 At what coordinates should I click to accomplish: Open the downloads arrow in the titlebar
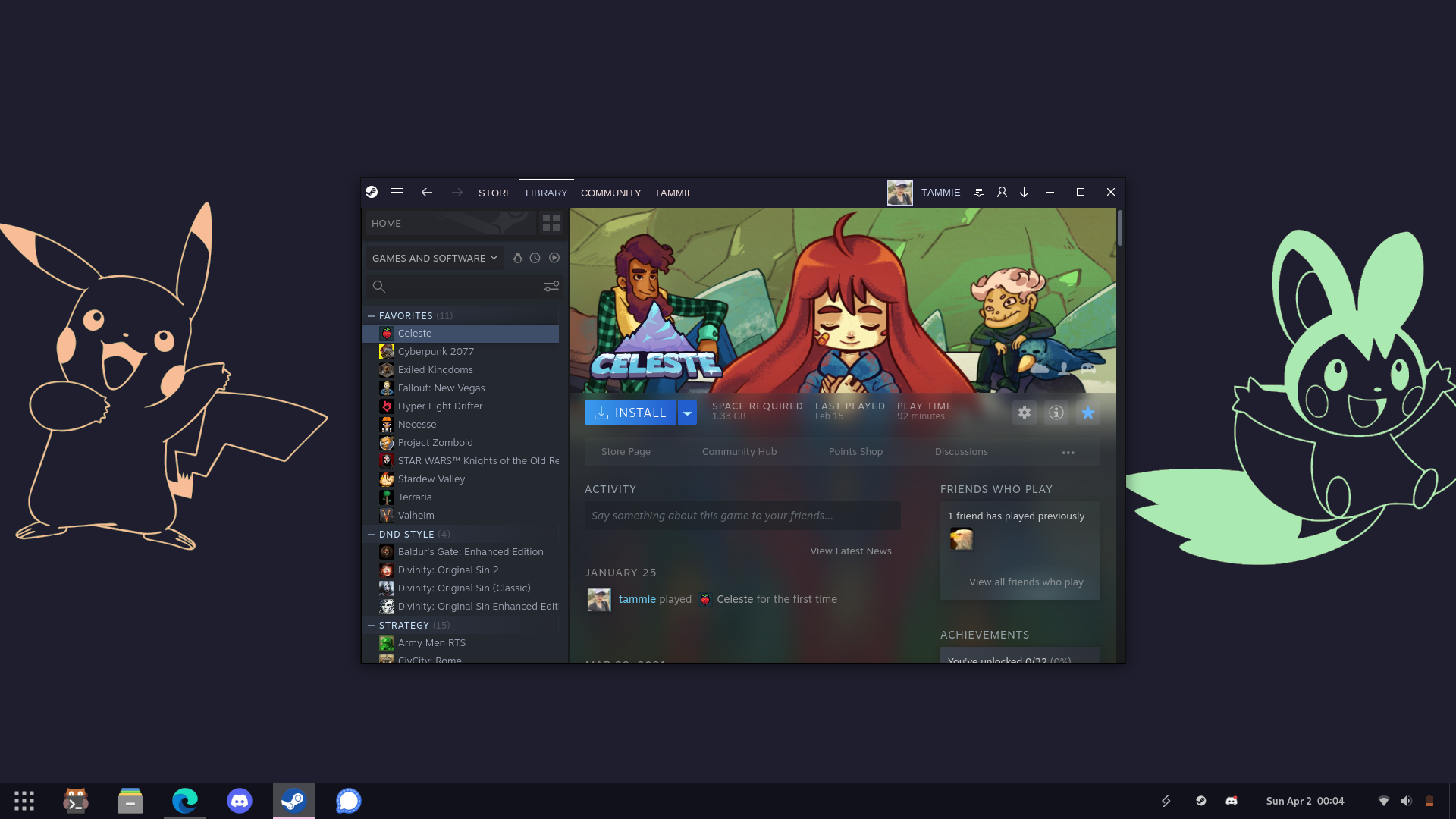coord(1025,192)
